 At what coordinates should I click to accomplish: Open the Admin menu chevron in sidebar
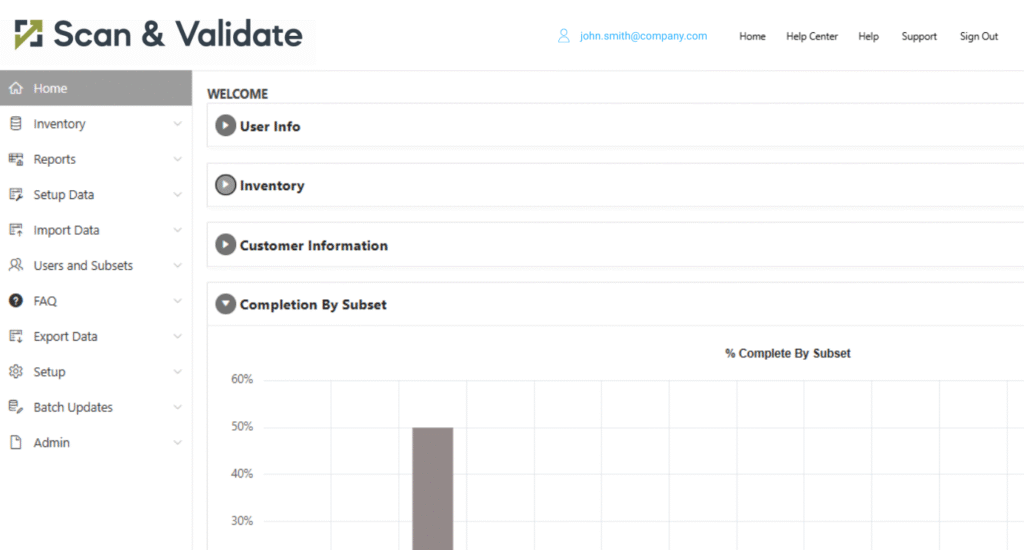coord(177,443)
